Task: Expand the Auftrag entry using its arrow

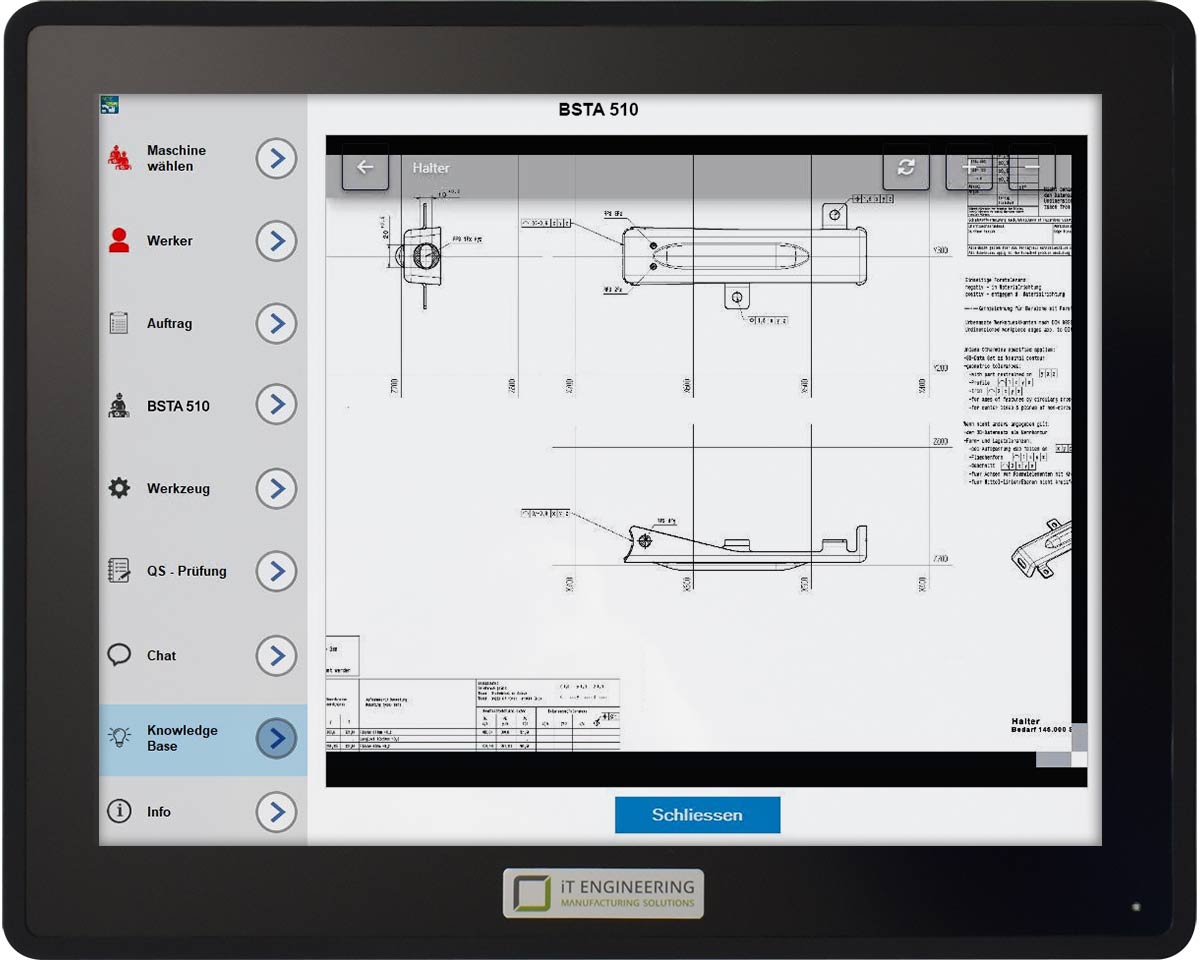Action: click(x=276, y=323)
